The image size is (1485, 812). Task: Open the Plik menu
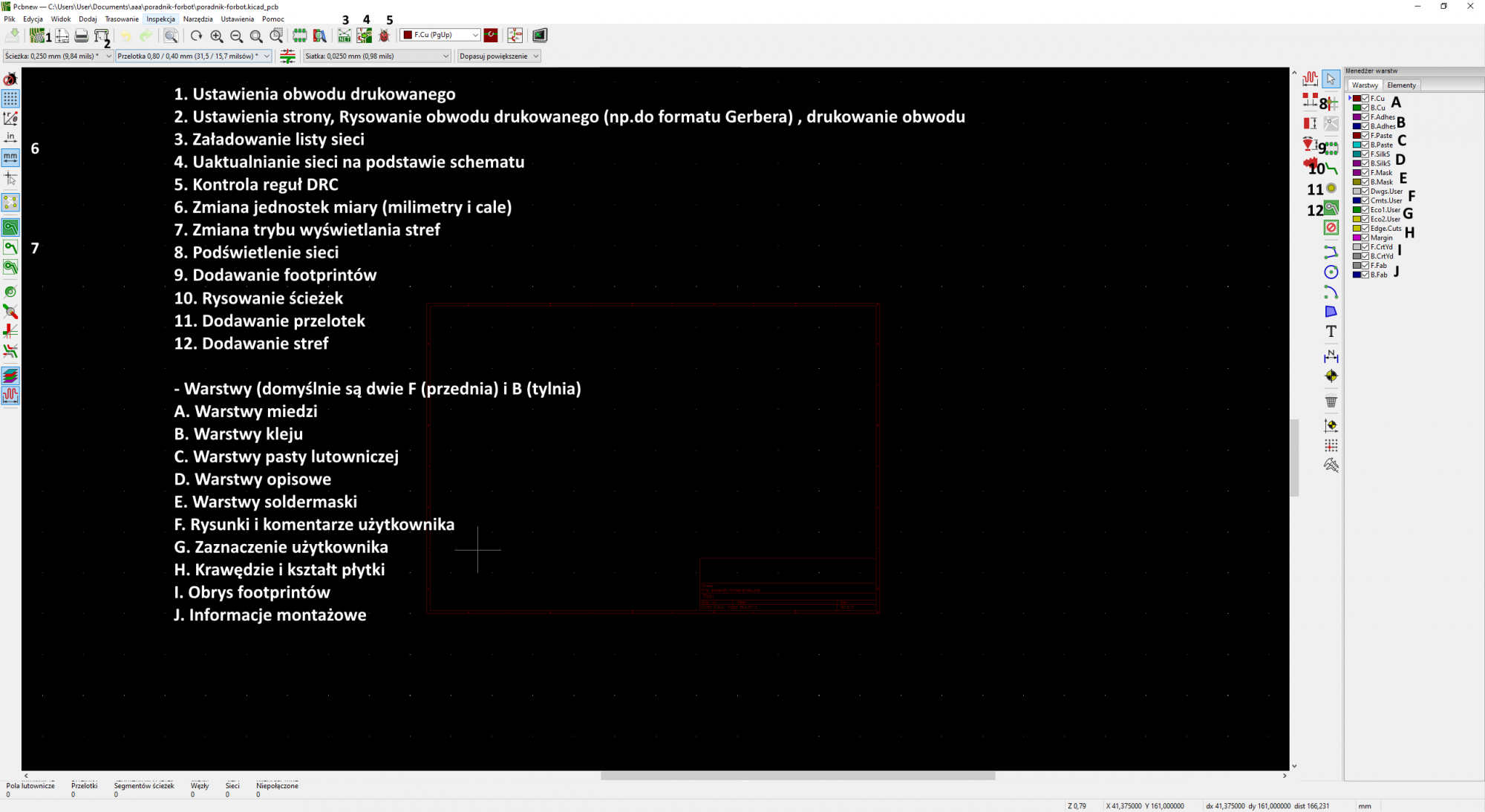tap(10, 19)
